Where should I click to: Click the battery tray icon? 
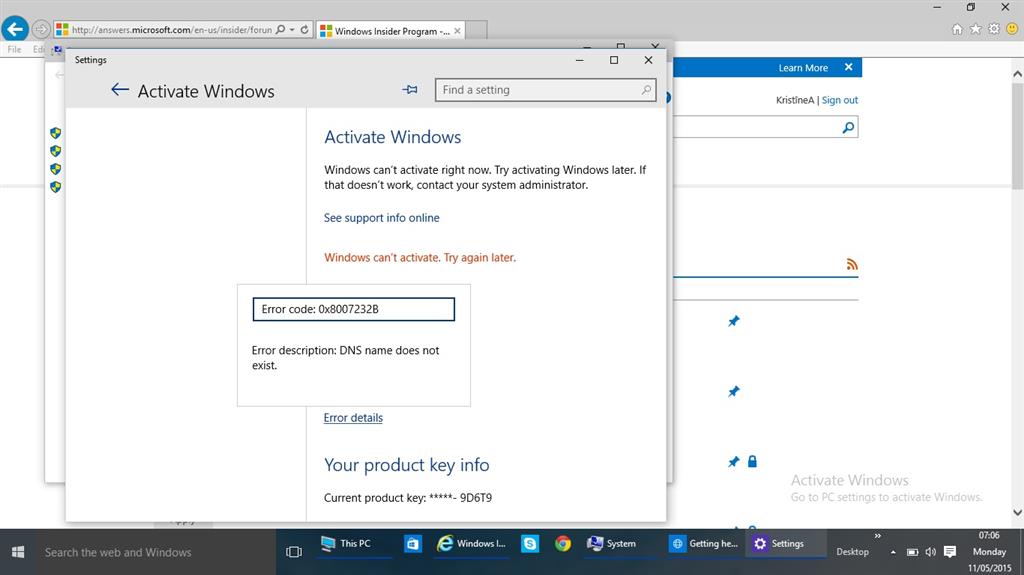point(912,552)
